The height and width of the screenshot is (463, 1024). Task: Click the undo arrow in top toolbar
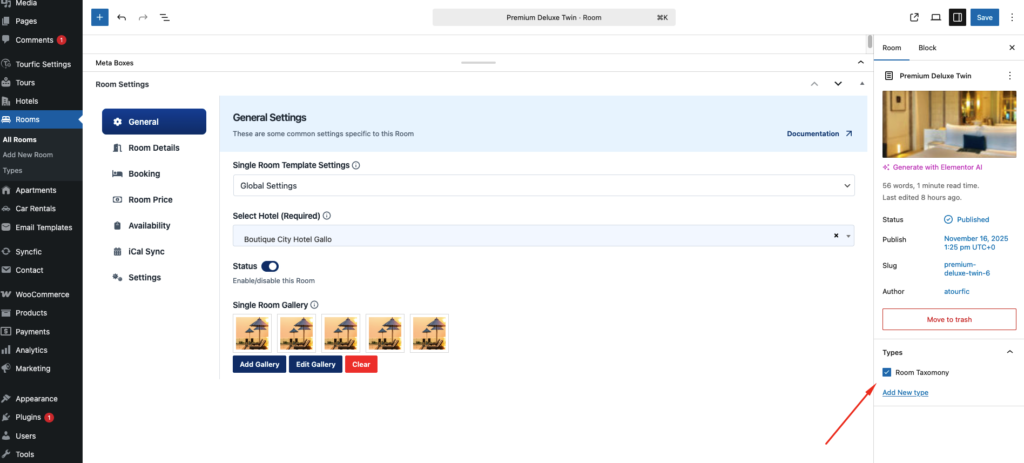click(x=122, y=17)
